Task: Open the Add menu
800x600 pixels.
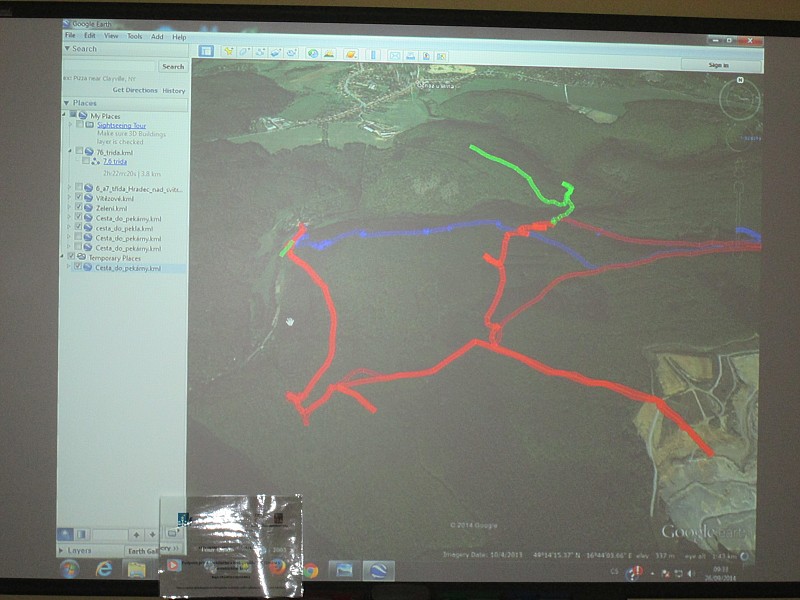Action: pyautogui.click(x=157, y=37)
